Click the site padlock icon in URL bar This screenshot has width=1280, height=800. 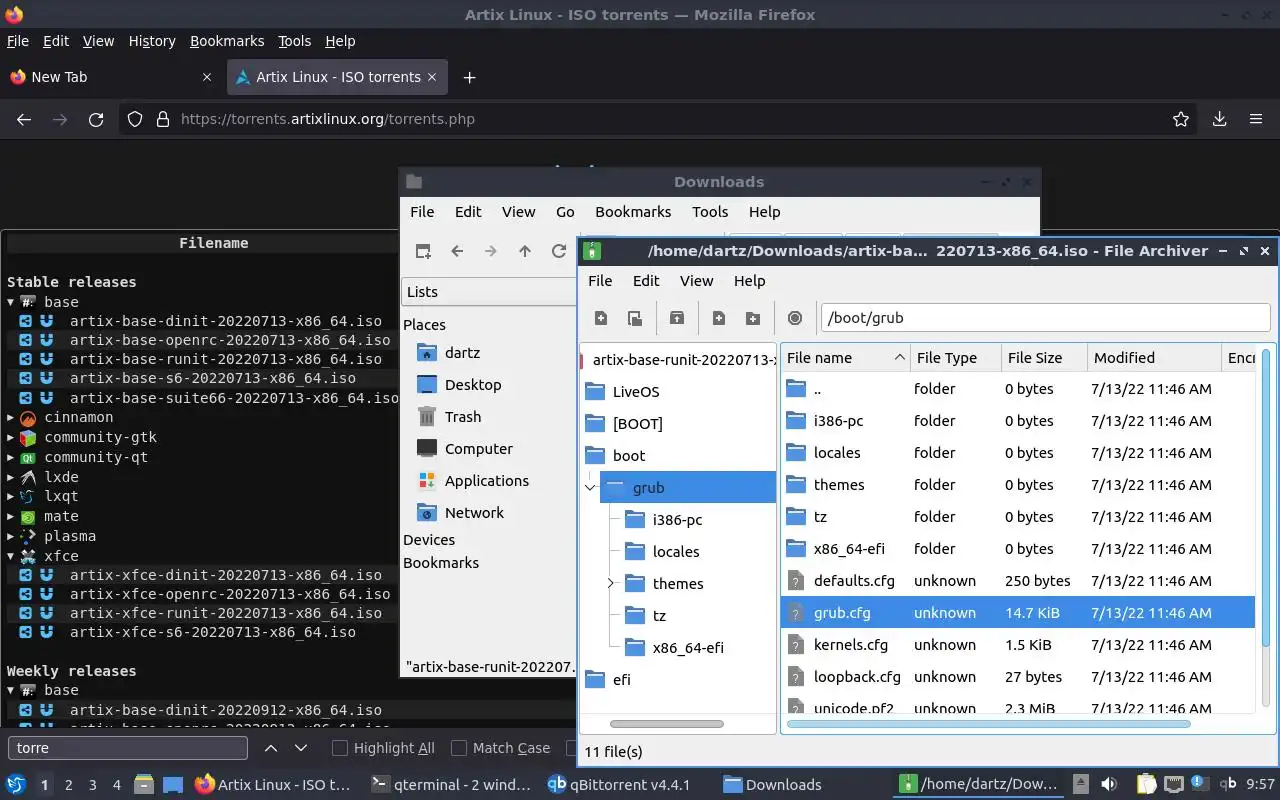(x=163, y=119)
